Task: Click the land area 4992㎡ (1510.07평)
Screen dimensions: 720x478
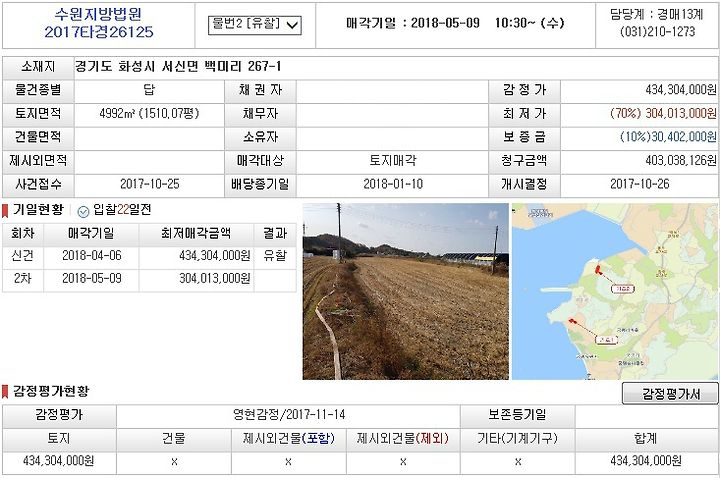Action: pos(149,113)
